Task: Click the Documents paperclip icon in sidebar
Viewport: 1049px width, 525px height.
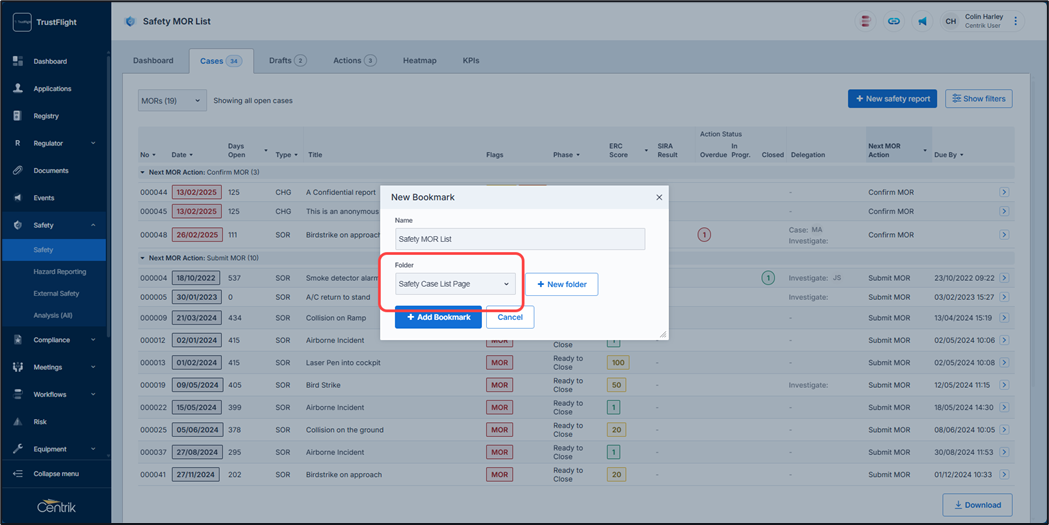Action: (x=18, y=171)
